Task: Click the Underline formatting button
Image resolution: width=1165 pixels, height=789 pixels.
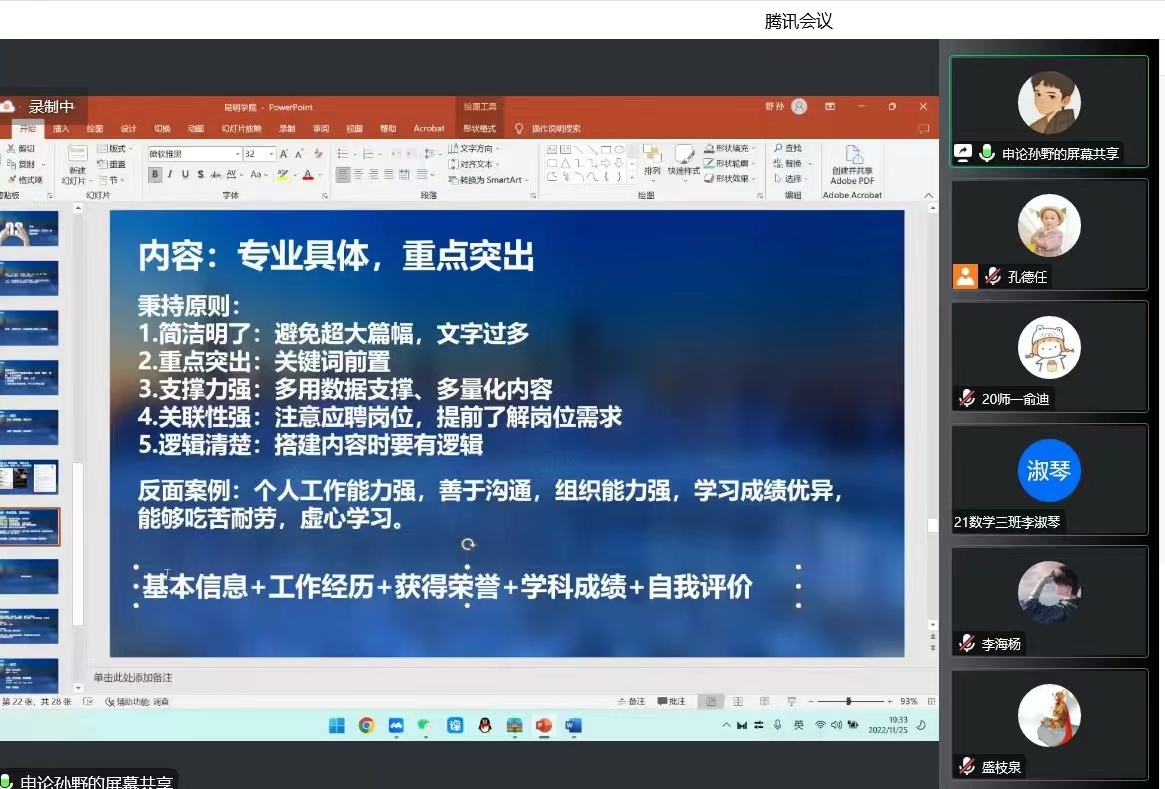Action: point(185,174)
